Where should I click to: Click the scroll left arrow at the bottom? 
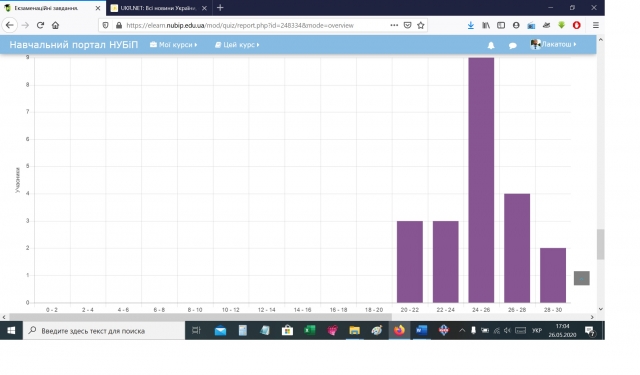[4, 317]
